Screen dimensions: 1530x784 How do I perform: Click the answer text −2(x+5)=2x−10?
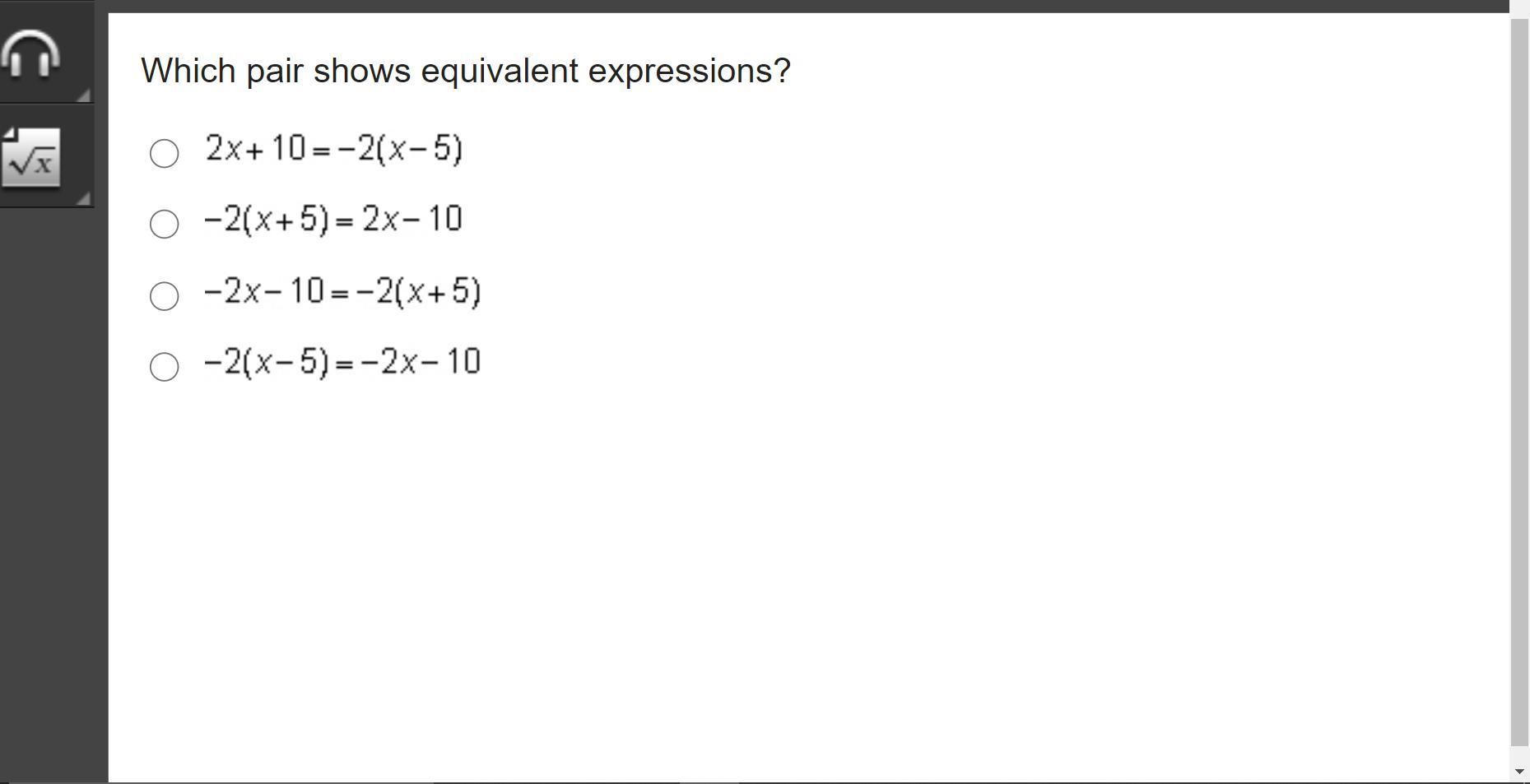point(333,220)
